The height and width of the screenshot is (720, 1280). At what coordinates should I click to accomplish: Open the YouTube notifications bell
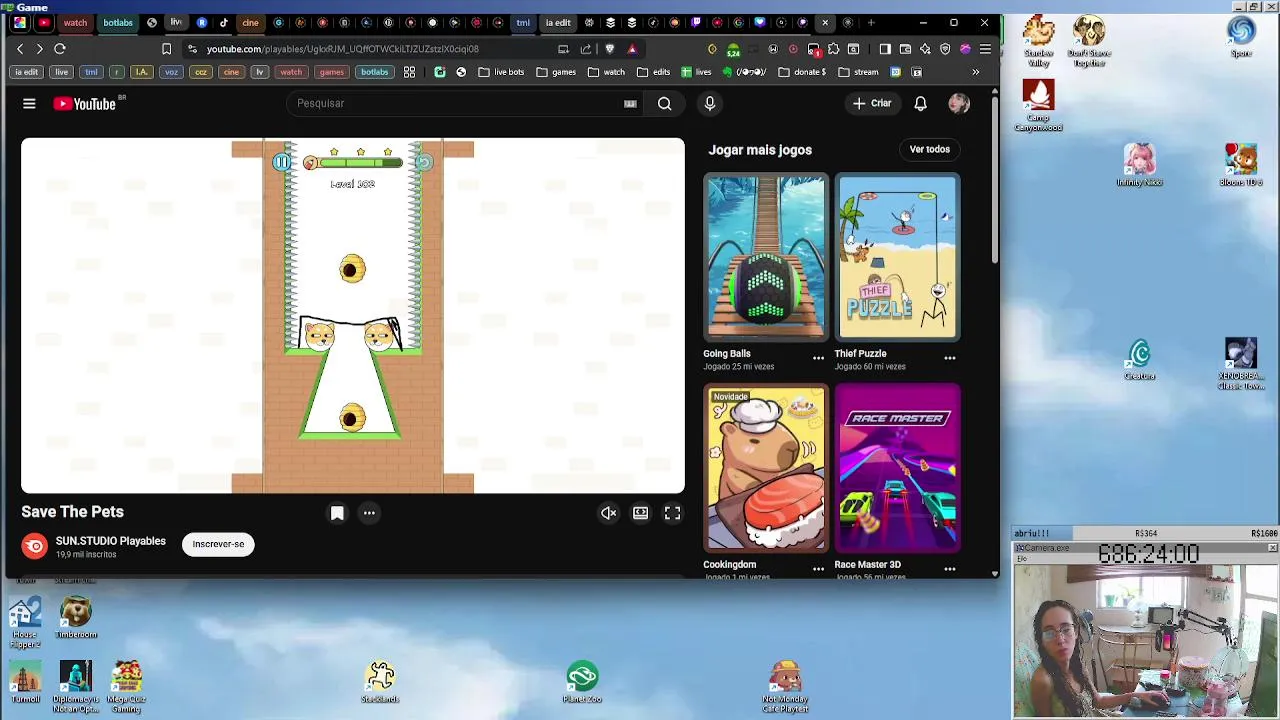[920, 103]
